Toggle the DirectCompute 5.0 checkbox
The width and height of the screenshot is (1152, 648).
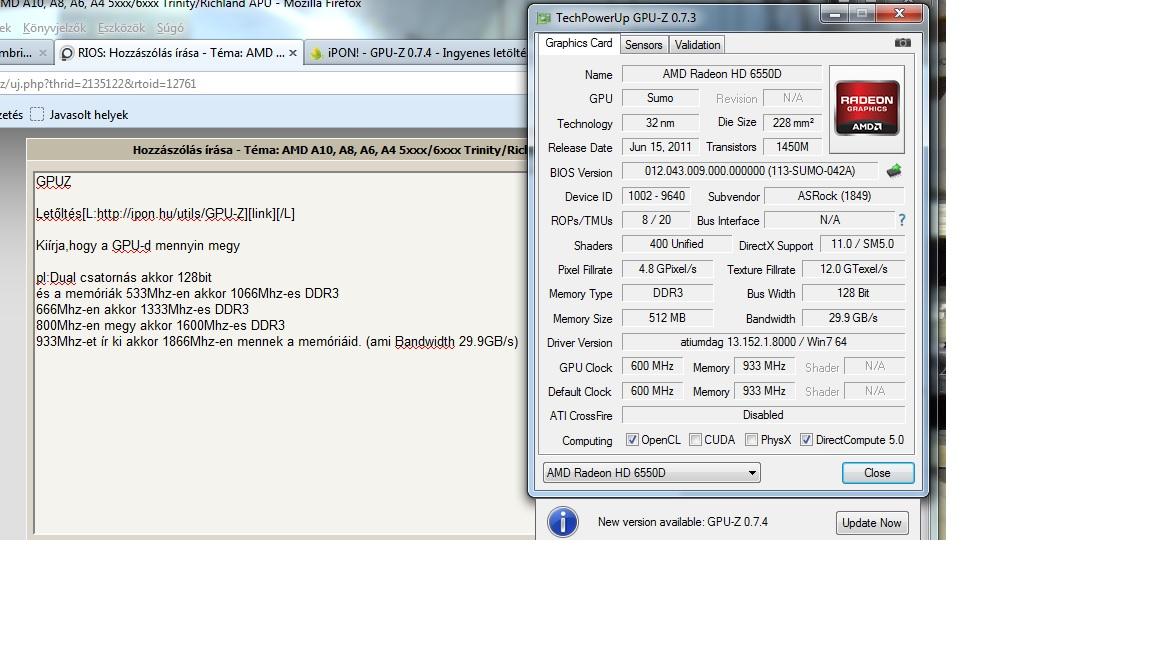806,440
